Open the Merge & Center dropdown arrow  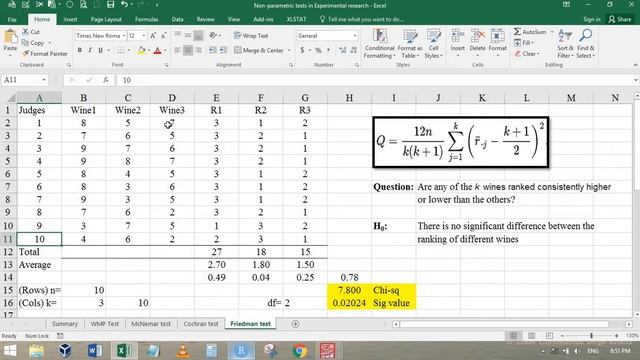point(289,51)
